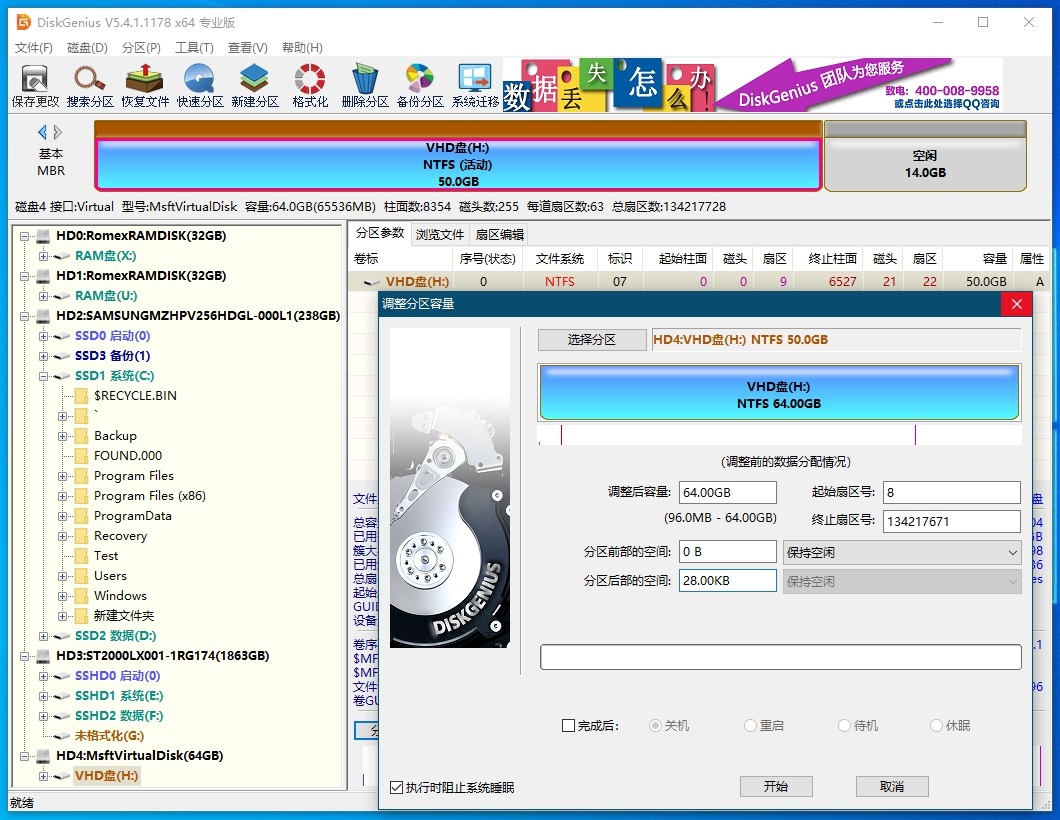Select the 待机 (standby) radio option
The image size is (1060, 820).
(x=844, y=725)
